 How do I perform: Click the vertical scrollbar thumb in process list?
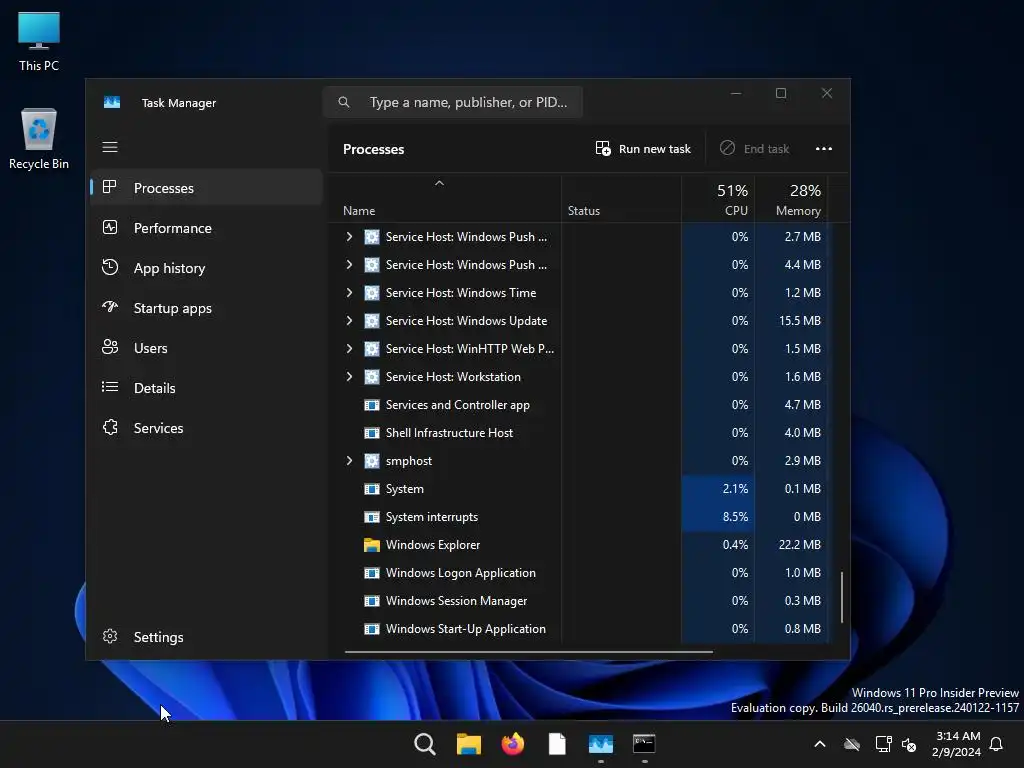842,597
